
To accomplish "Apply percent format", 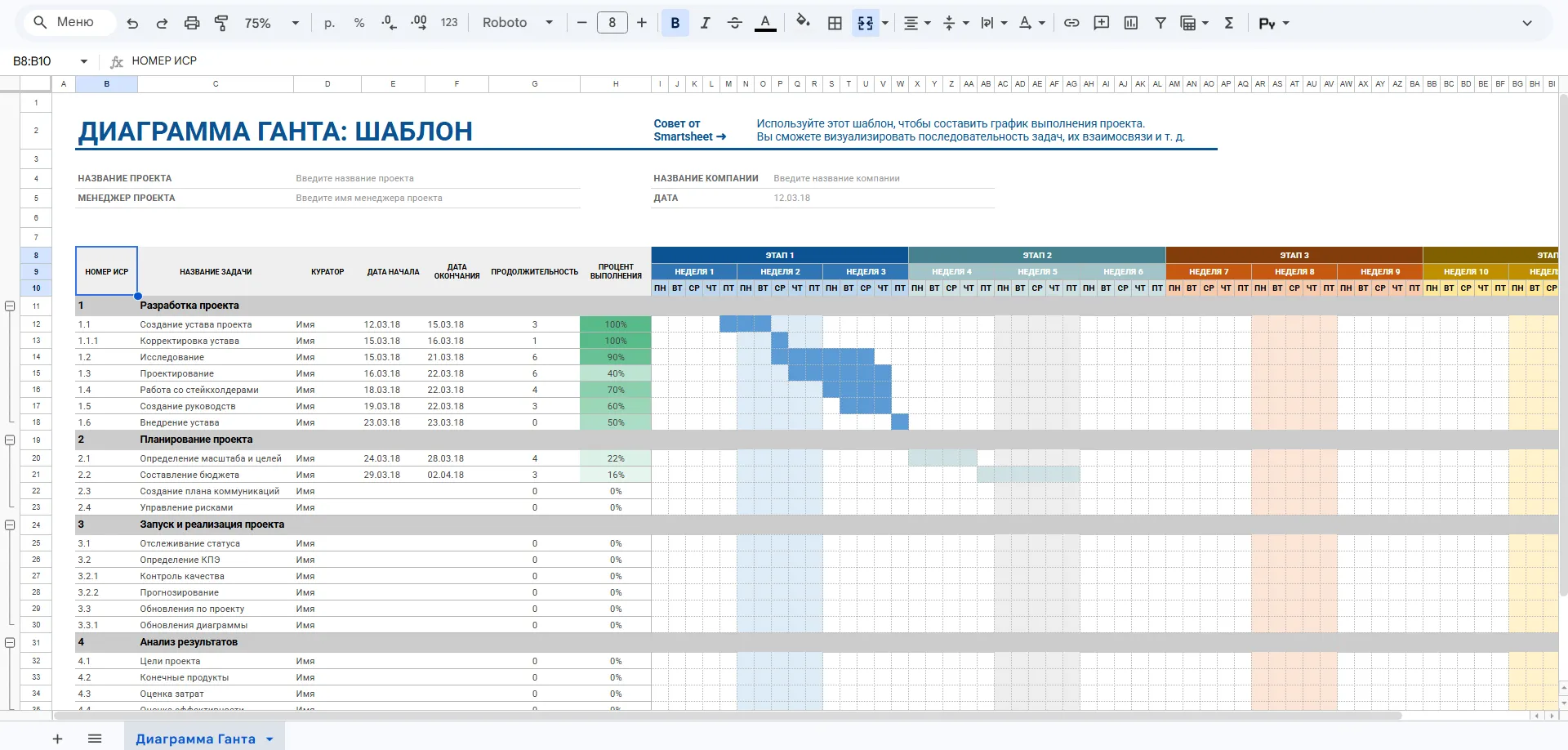I will coord(359,23).
